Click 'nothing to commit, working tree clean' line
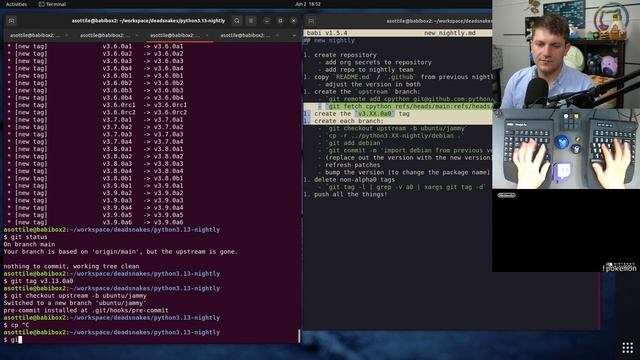 click(71, 266)
